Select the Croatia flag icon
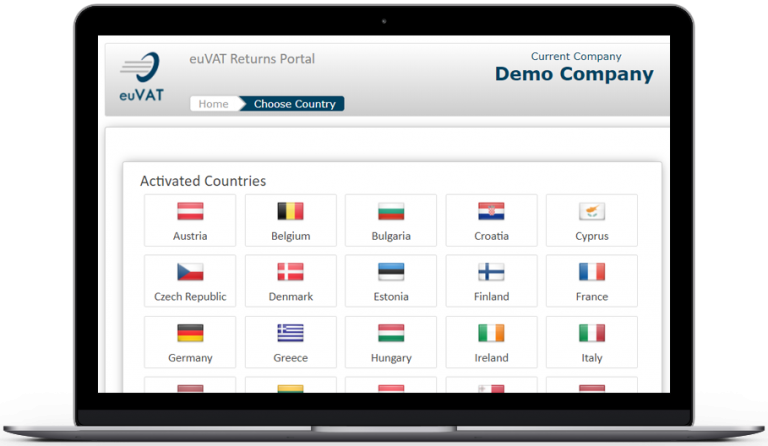The image size is (768, 446). (x=491, y=212)
